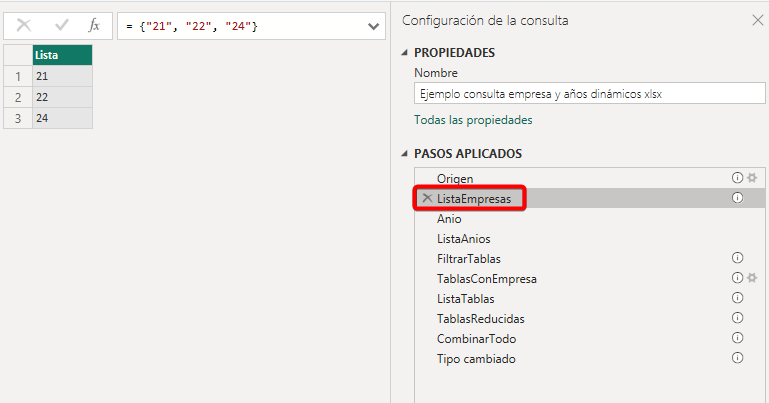Open settings gear for Origen step
The height and width of the screenshot is (403, 769).
(x=751, y=178)
